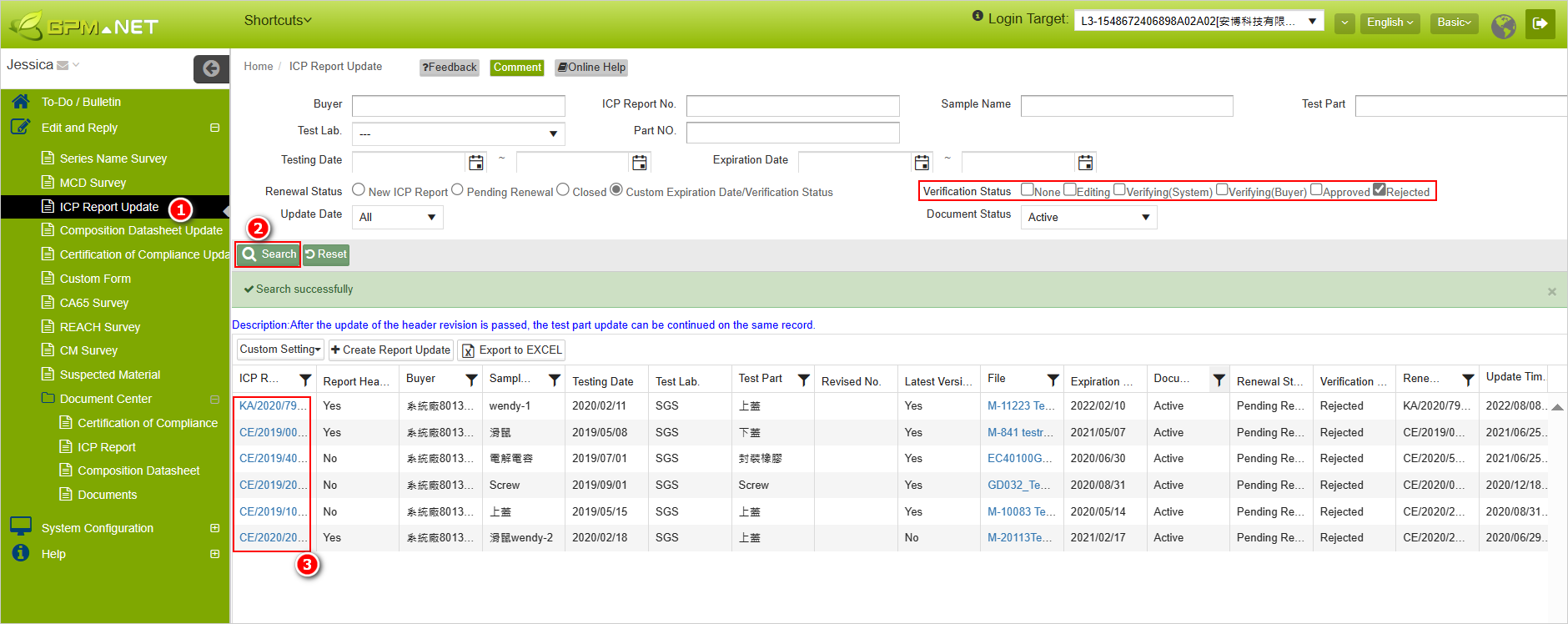Viewport: 1568px width, 624px height.
Task: Open the Online Help button
Action: coord(591,68)
